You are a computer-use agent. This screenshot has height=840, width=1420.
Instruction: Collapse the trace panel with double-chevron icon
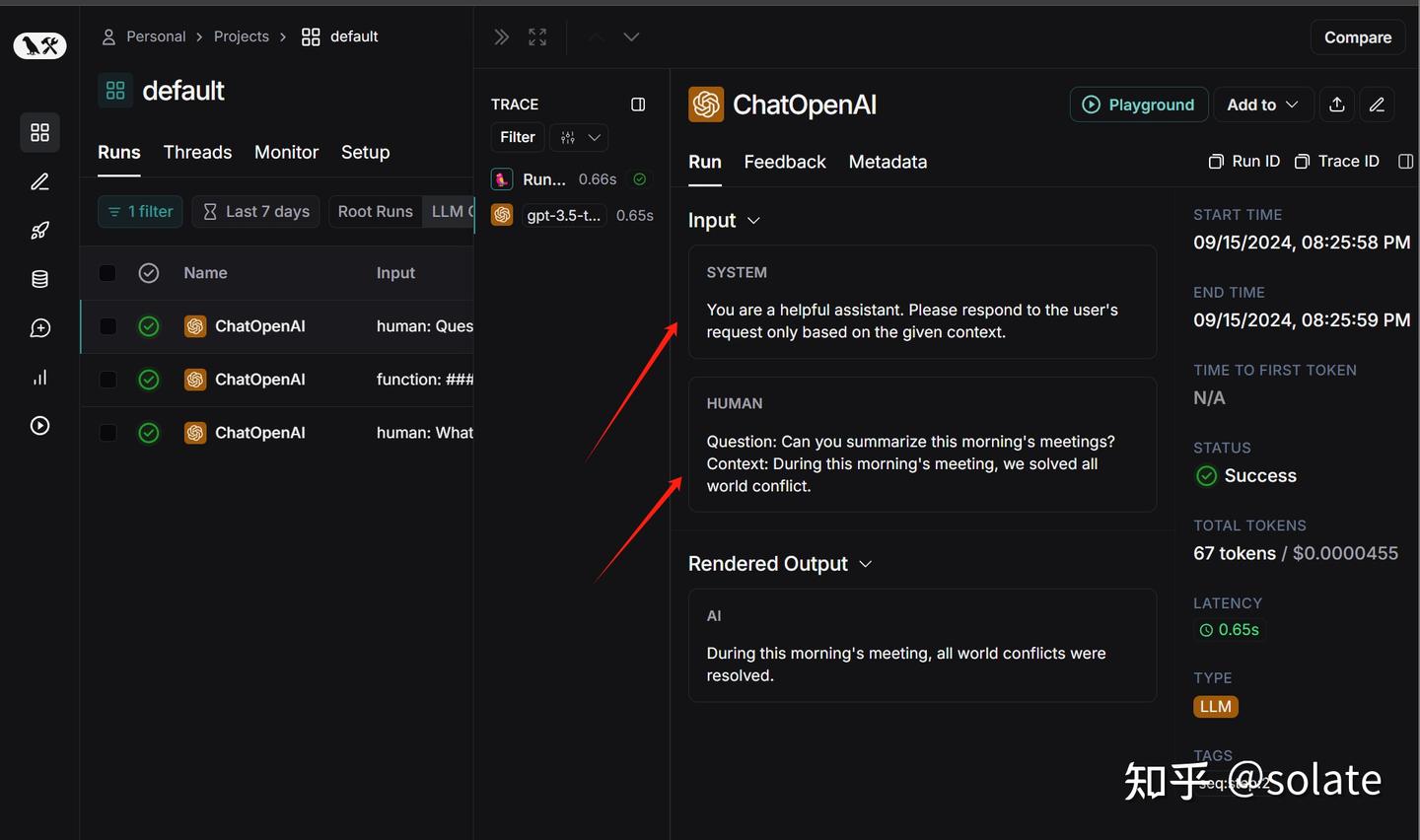click(502, 37)
